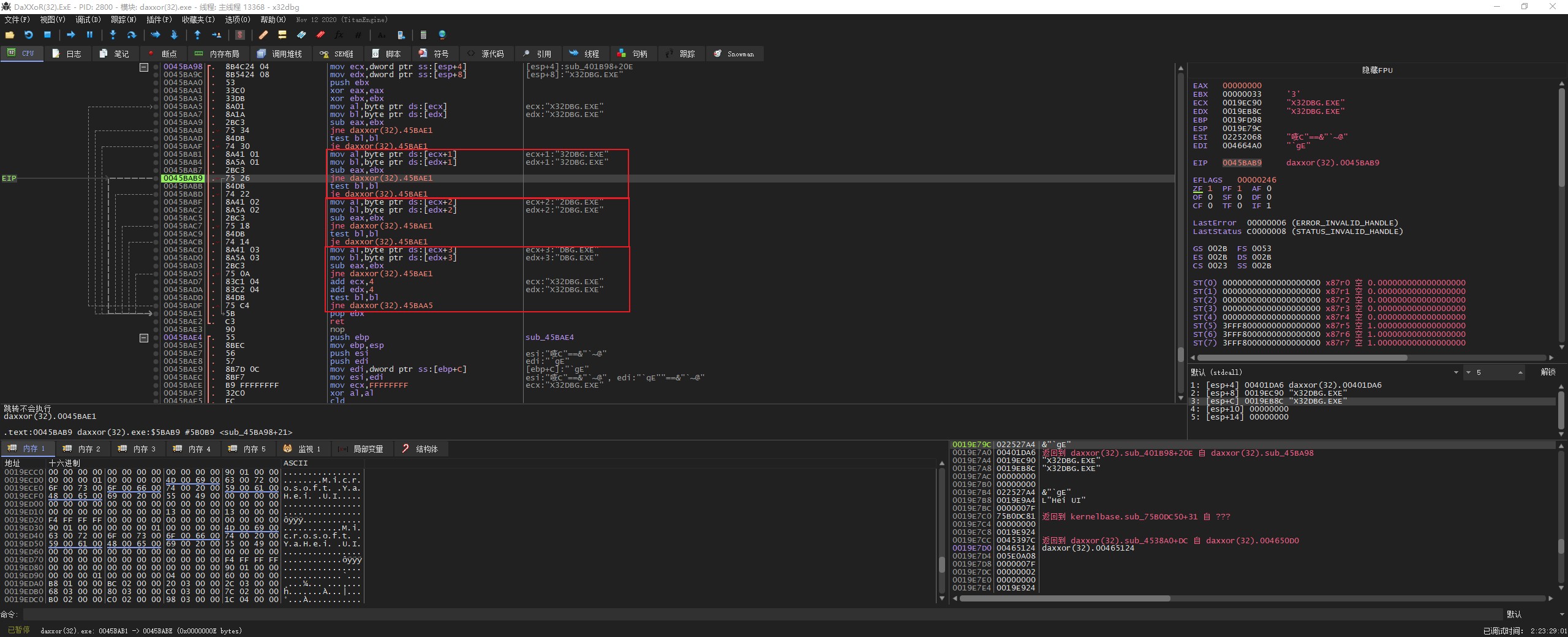Collapse the function block at 0045BA98
1568x637 pixels.
(x=144, y=67)
